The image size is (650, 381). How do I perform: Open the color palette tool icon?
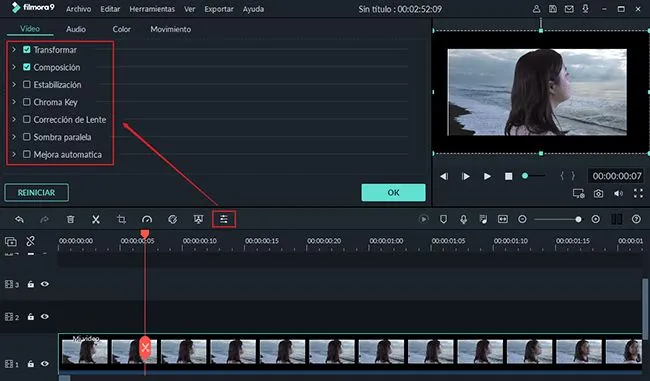[x=173, y=219]
